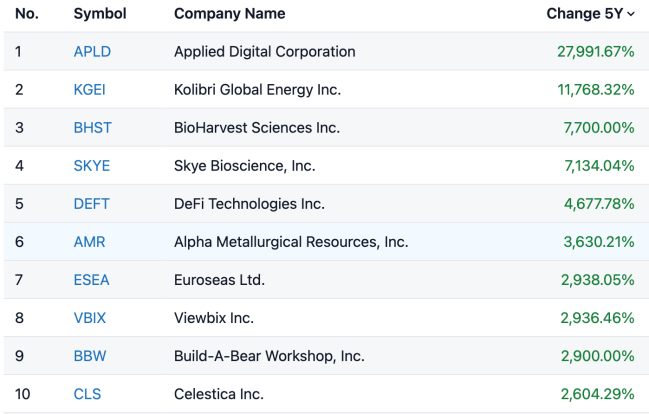Click the ESEA stock symbol
Screen dimensions: 649x414
tap(91, 280)
